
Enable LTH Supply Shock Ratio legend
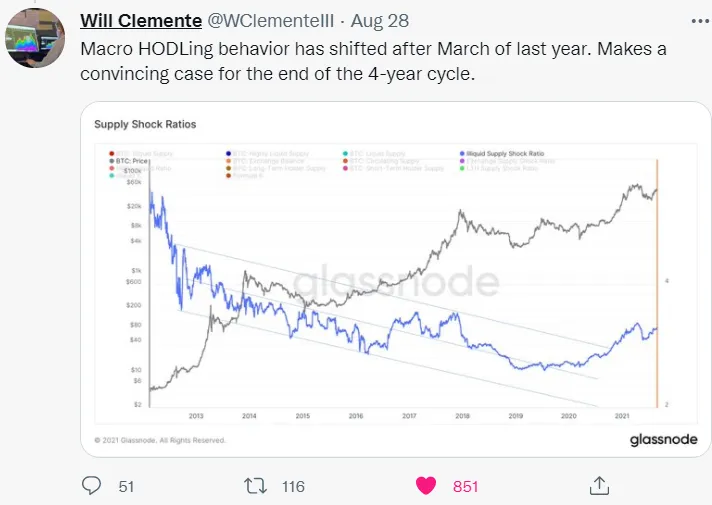(x=499, y=168)
